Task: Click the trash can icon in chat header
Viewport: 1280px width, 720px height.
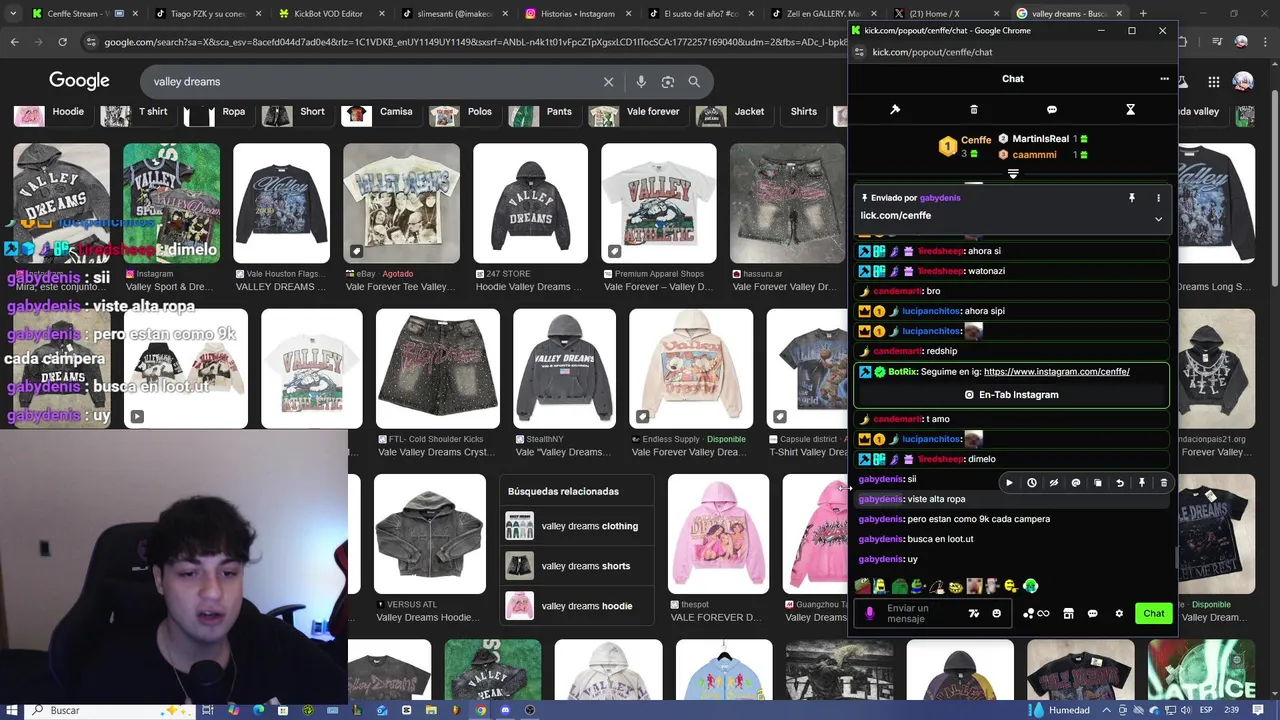Action: pos(974,109)
